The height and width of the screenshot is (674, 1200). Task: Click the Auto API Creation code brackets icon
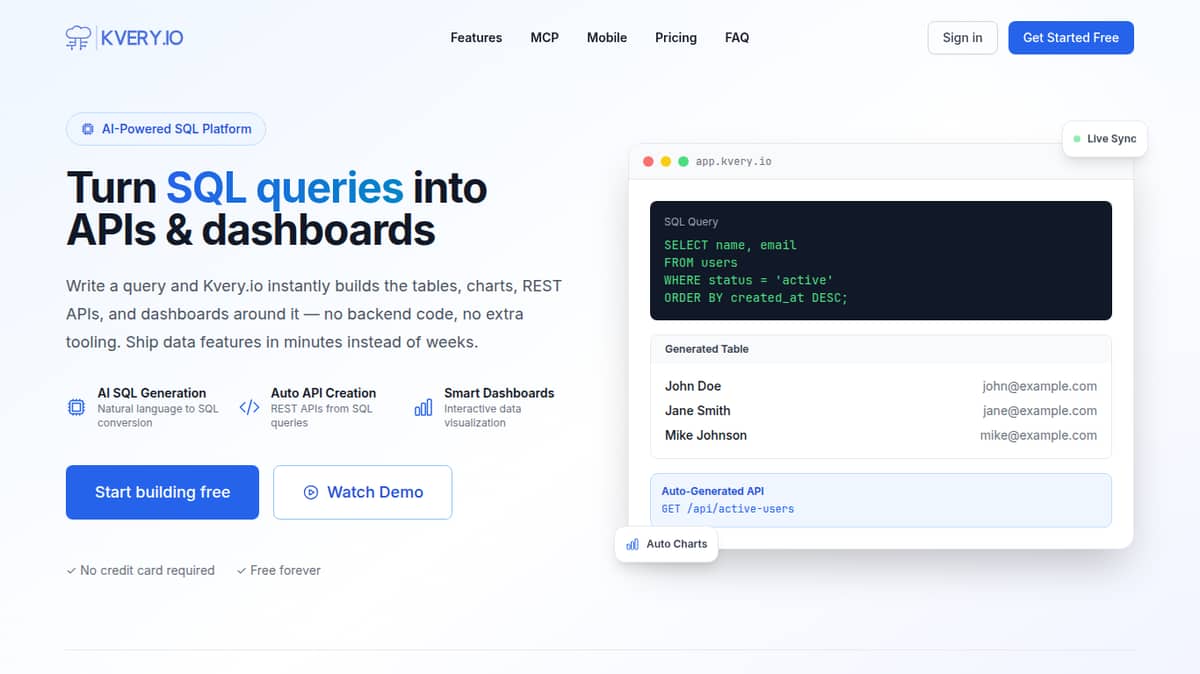(249, 407)
